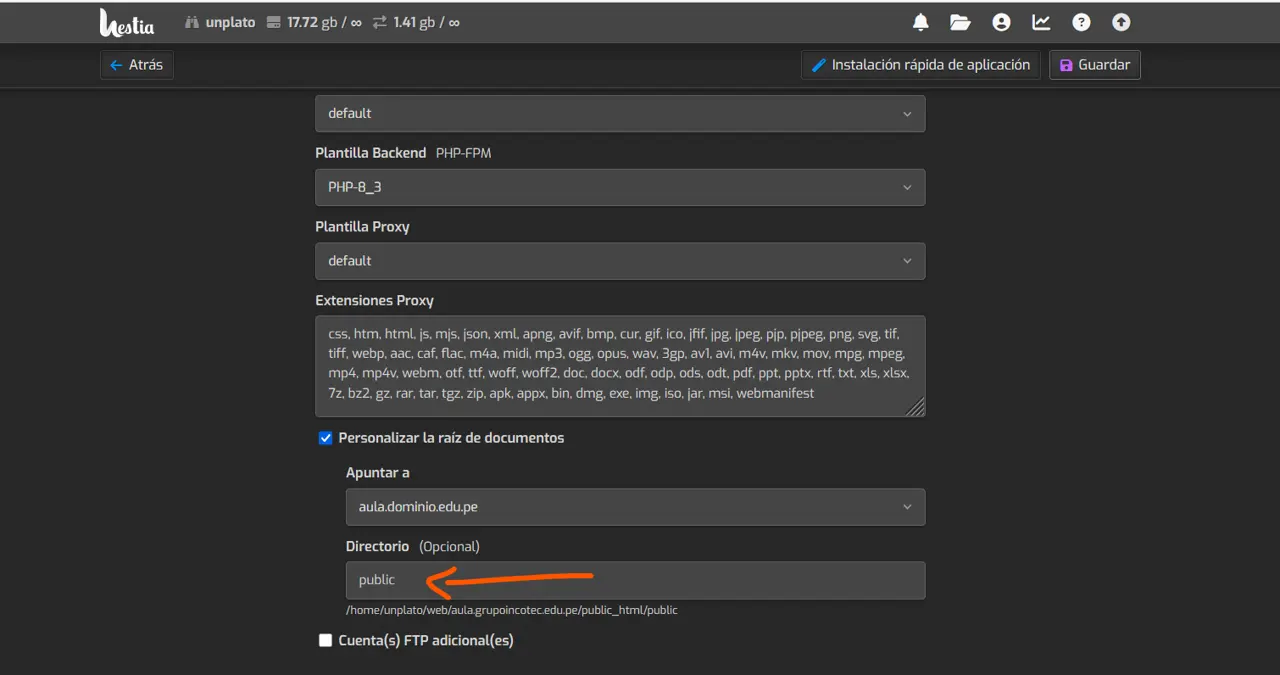
Task: Click the Personalizar la raíz de documentos label
Action: click(x=451, y=438)
